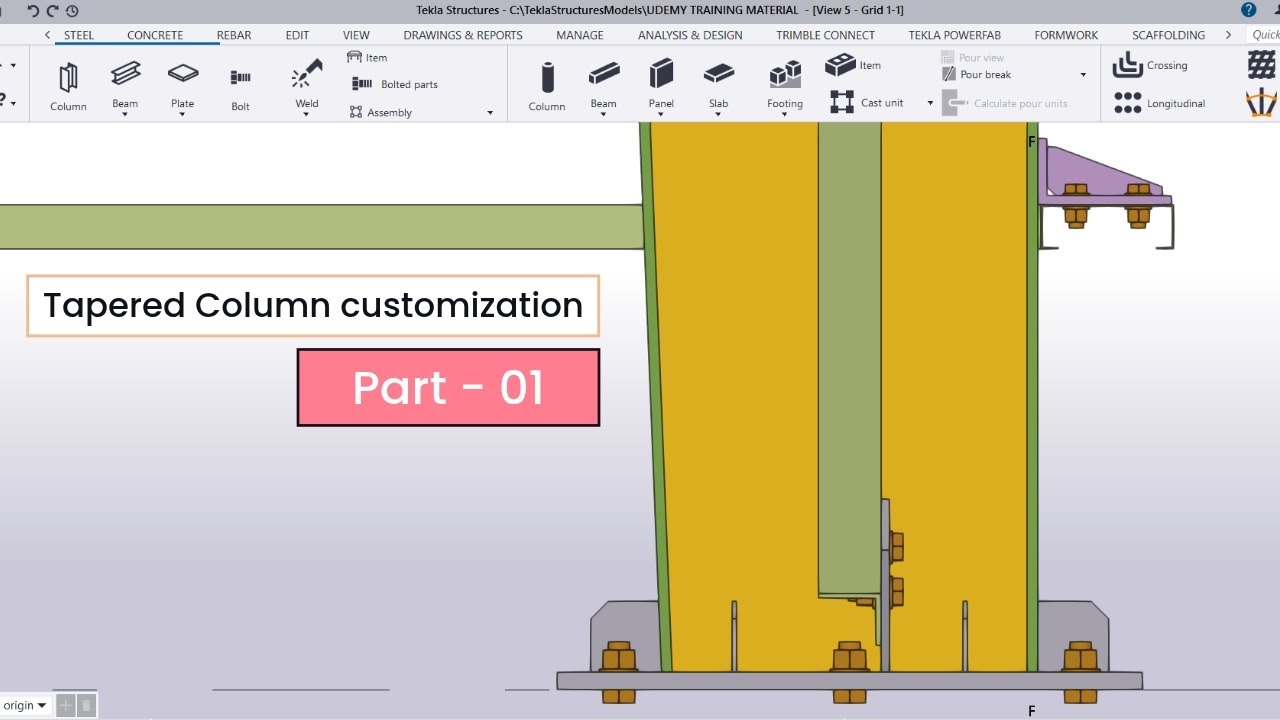1280x720 pixels.
Task: Open the DRAWINGS & REPORTS tab
Action: (x=463, y=35)
